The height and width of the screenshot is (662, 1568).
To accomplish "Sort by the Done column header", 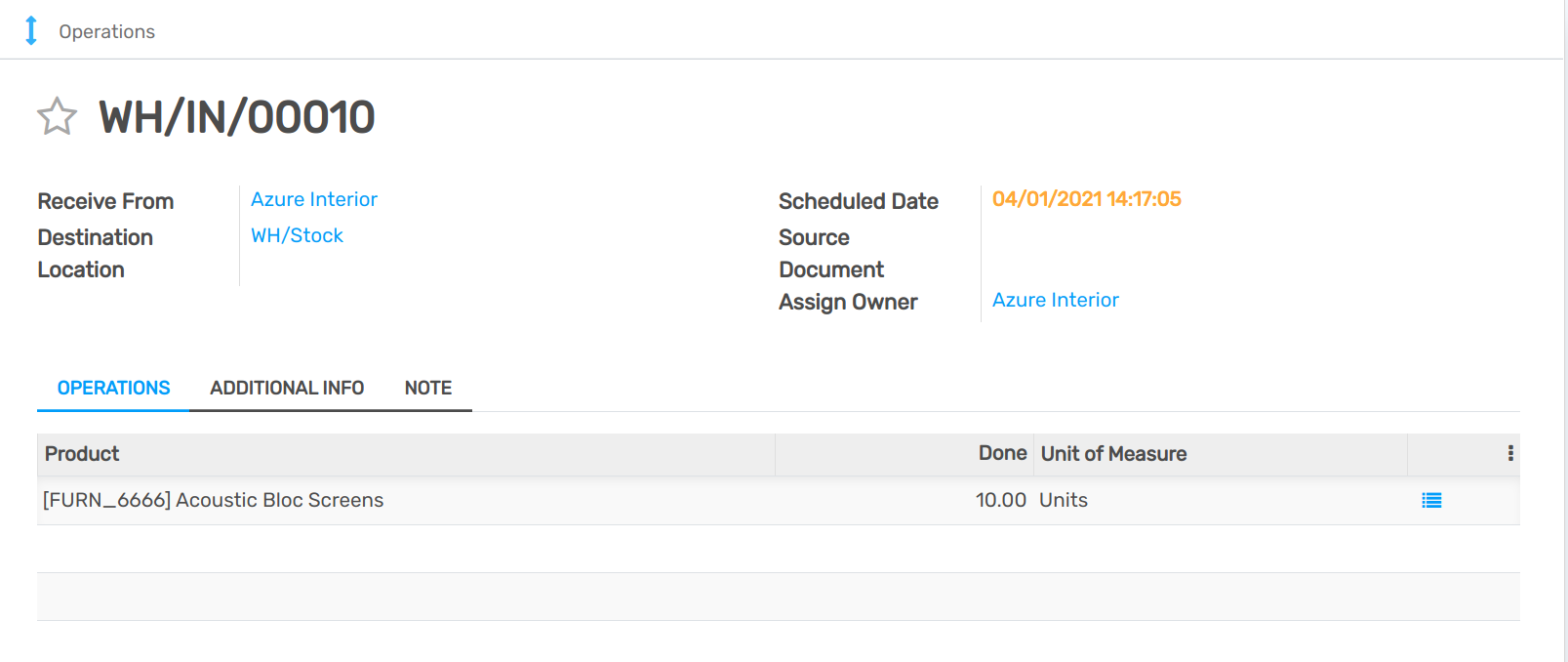I will [1001, 454].
